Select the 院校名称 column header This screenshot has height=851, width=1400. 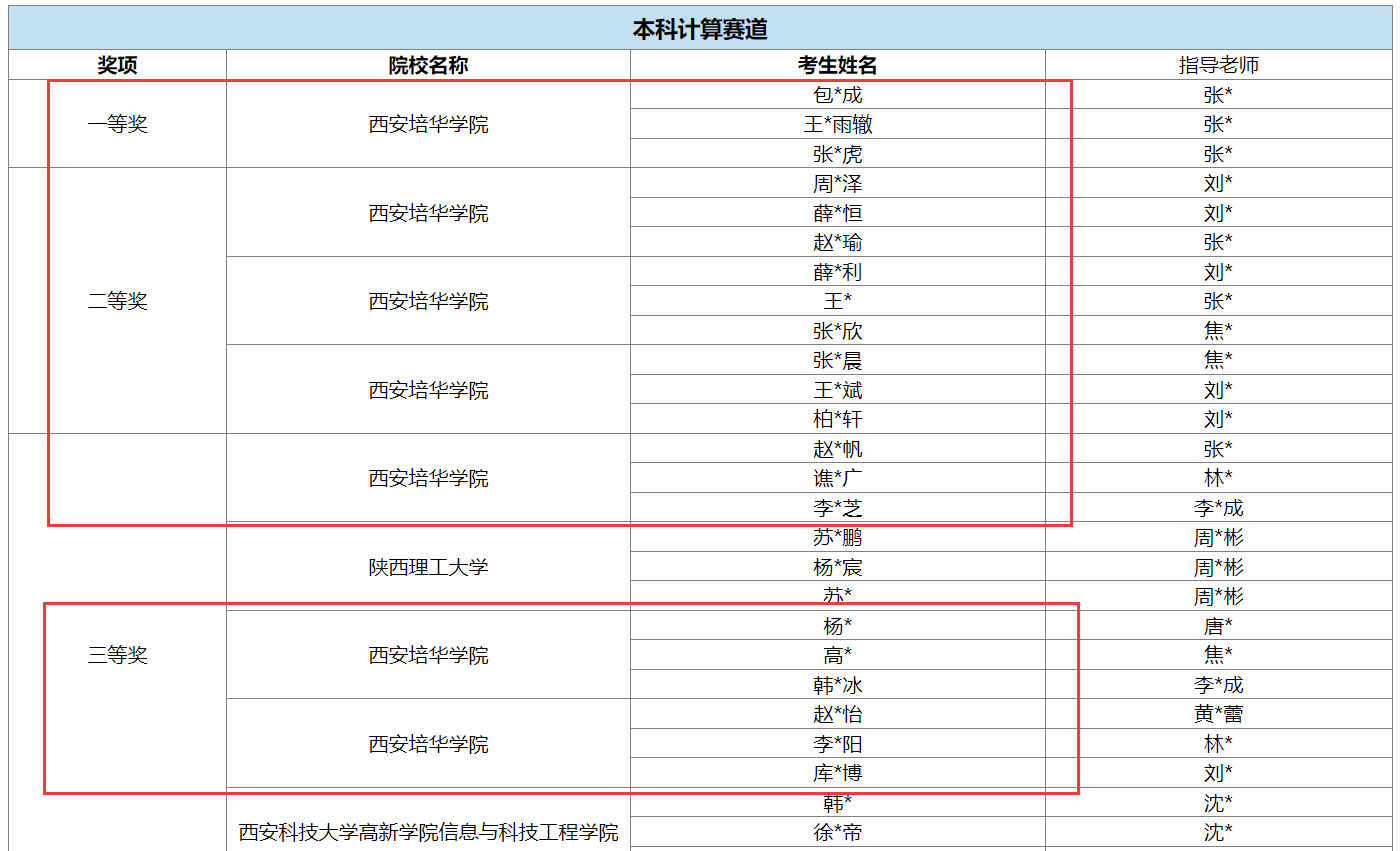pos(428,65)
